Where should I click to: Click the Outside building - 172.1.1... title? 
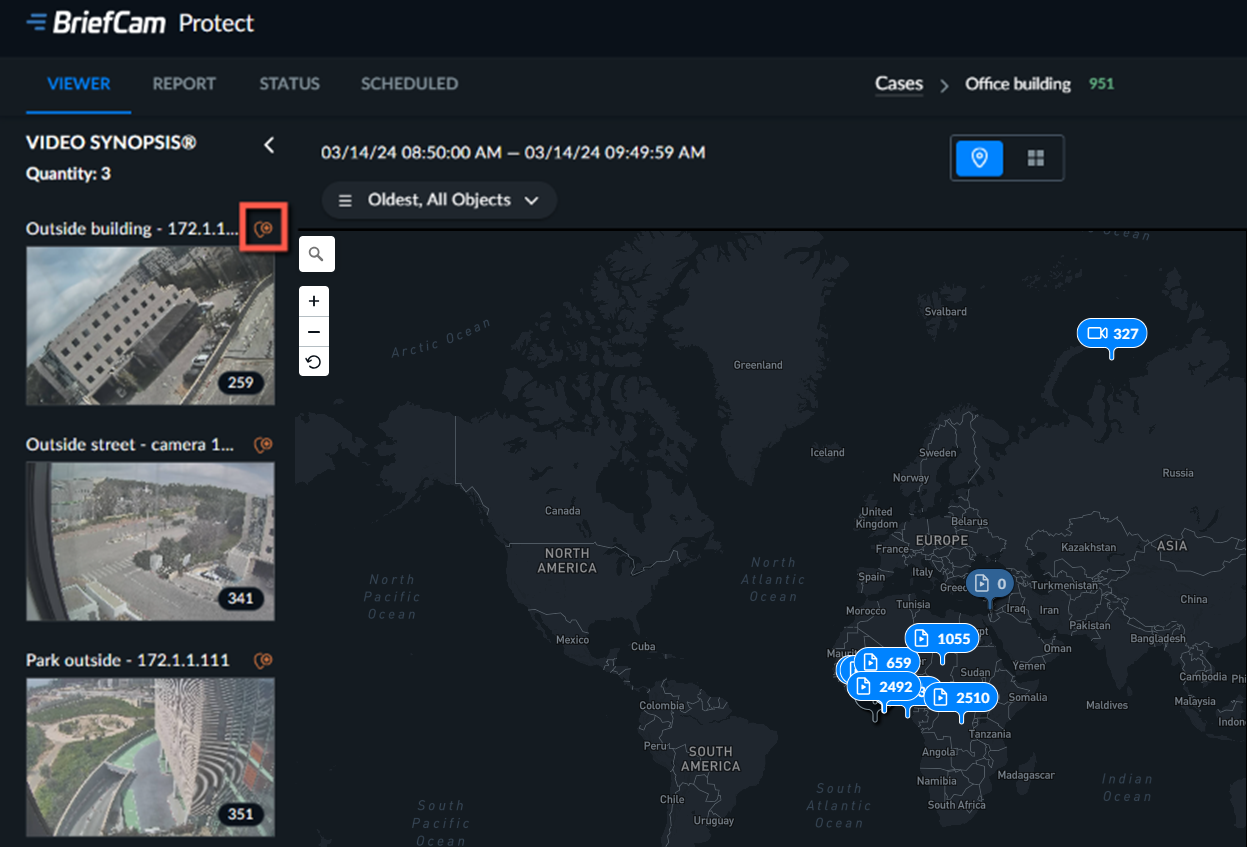pyautogui.click(x=133, y=229)
